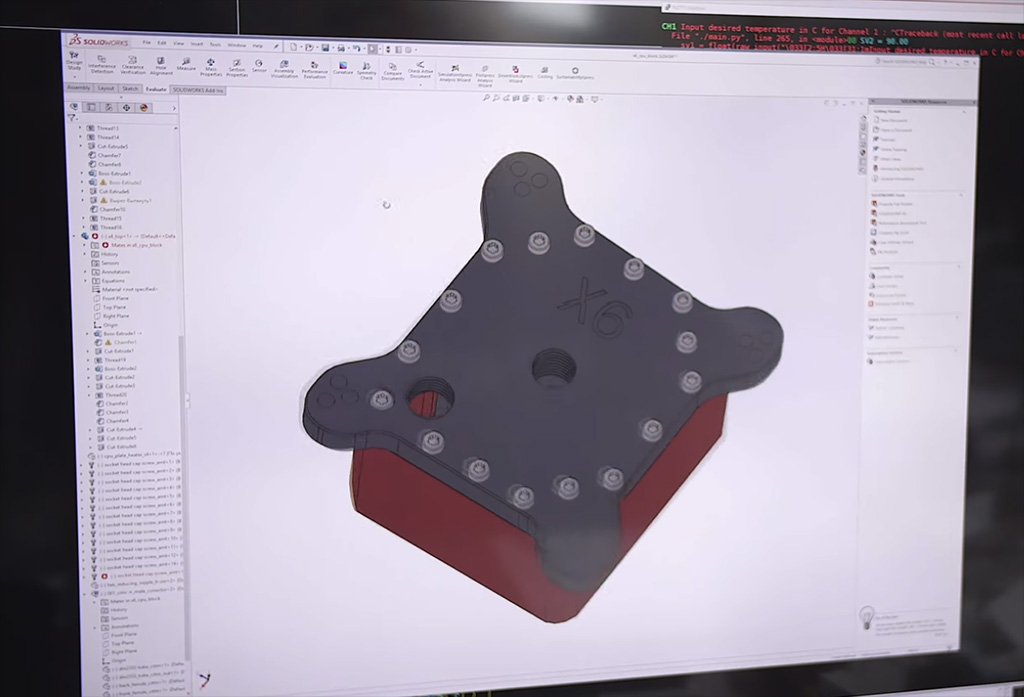Expand the History folder
Viewport: 1024px width, 697px height.
(x=85, y=253)
